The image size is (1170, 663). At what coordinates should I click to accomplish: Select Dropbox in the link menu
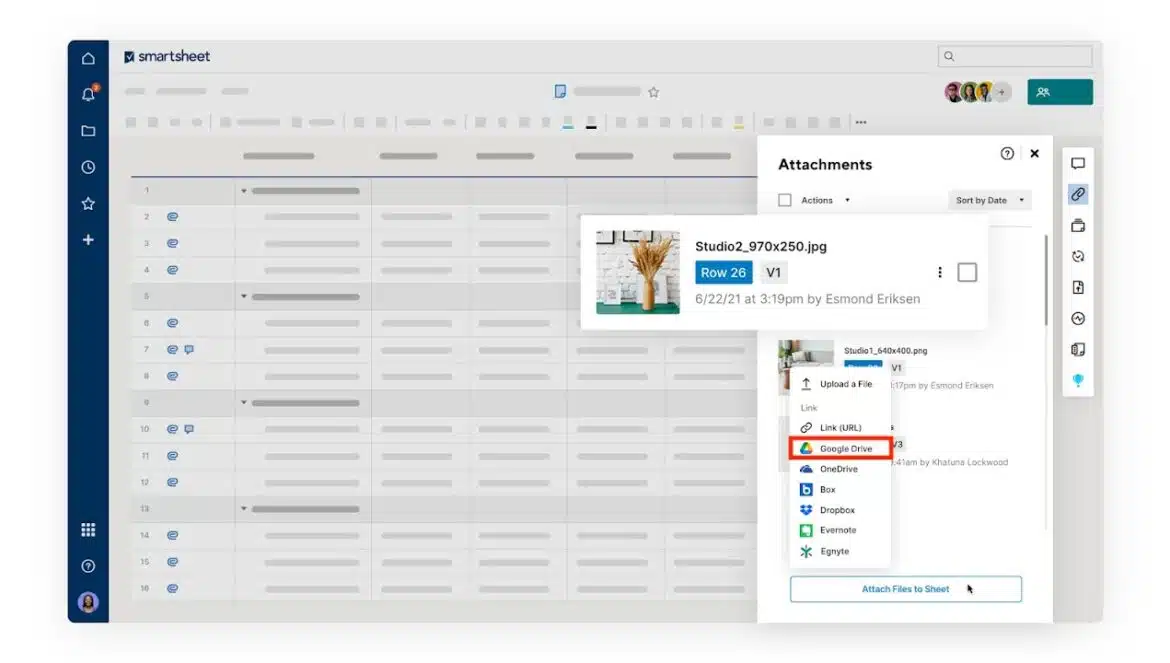point(836,510)
